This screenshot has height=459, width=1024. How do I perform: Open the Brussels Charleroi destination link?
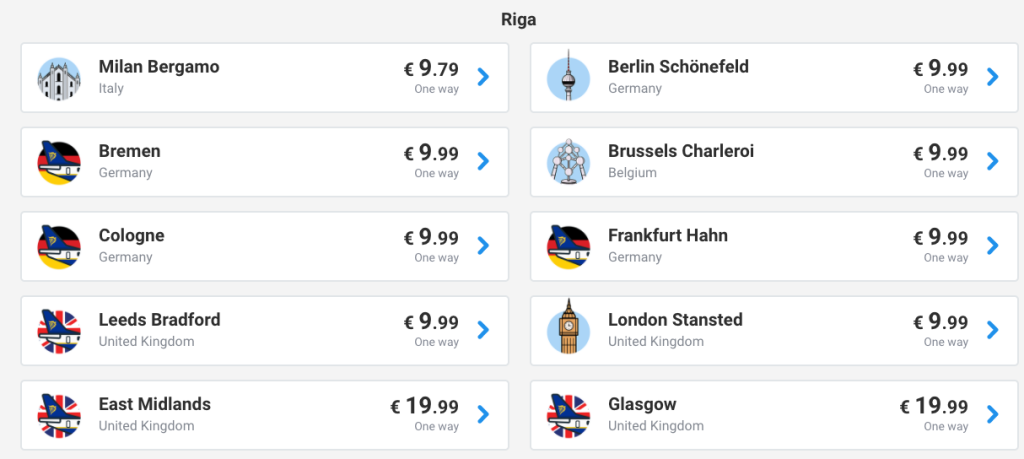tap(680, 151)
